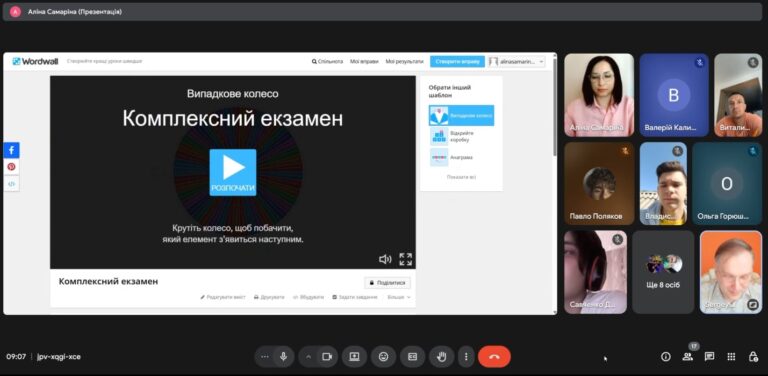This screenshot has width=768, height=376.
Task: Click the Комплексний екзамен title below activity
Action: (108, 282)
